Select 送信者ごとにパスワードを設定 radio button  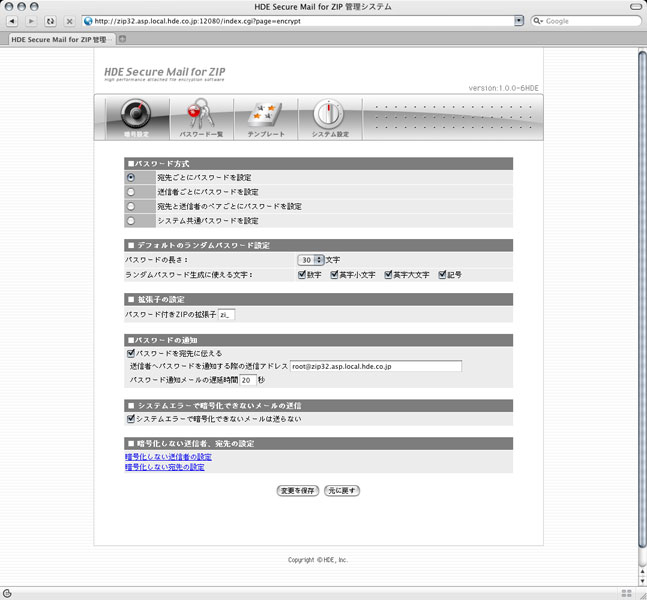tap(131, 192)
